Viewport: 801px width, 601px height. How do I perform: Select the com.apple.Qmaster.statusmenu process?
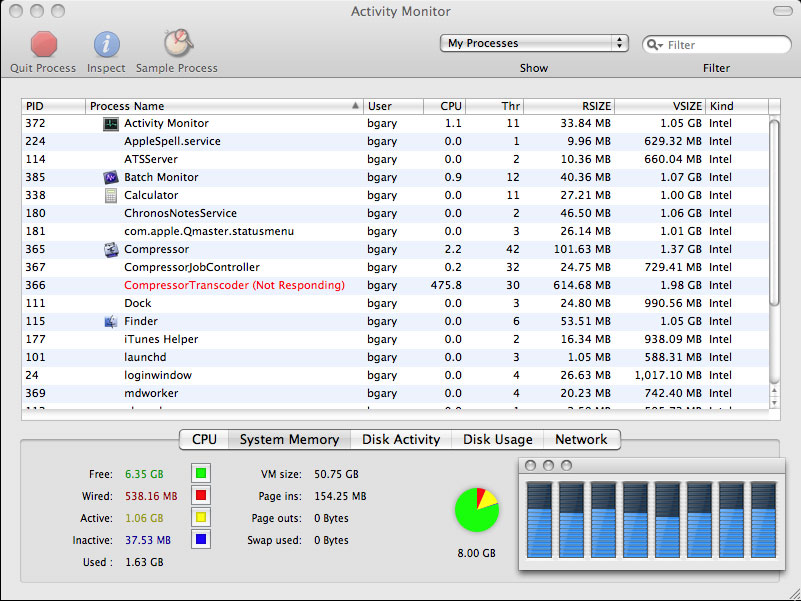pyautogui.click(x=395, y=232)
